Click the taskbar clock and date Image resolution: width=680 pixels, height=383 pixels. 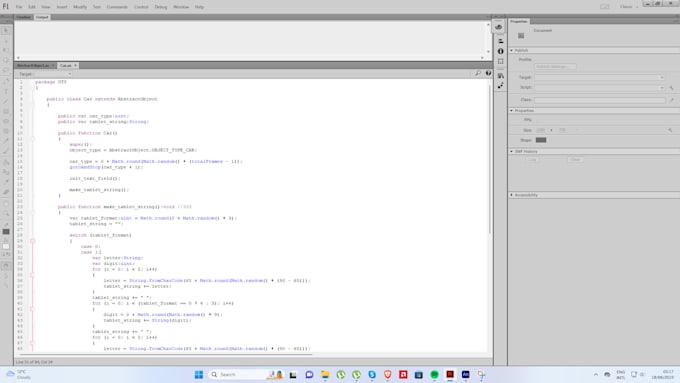pos(663,375)
